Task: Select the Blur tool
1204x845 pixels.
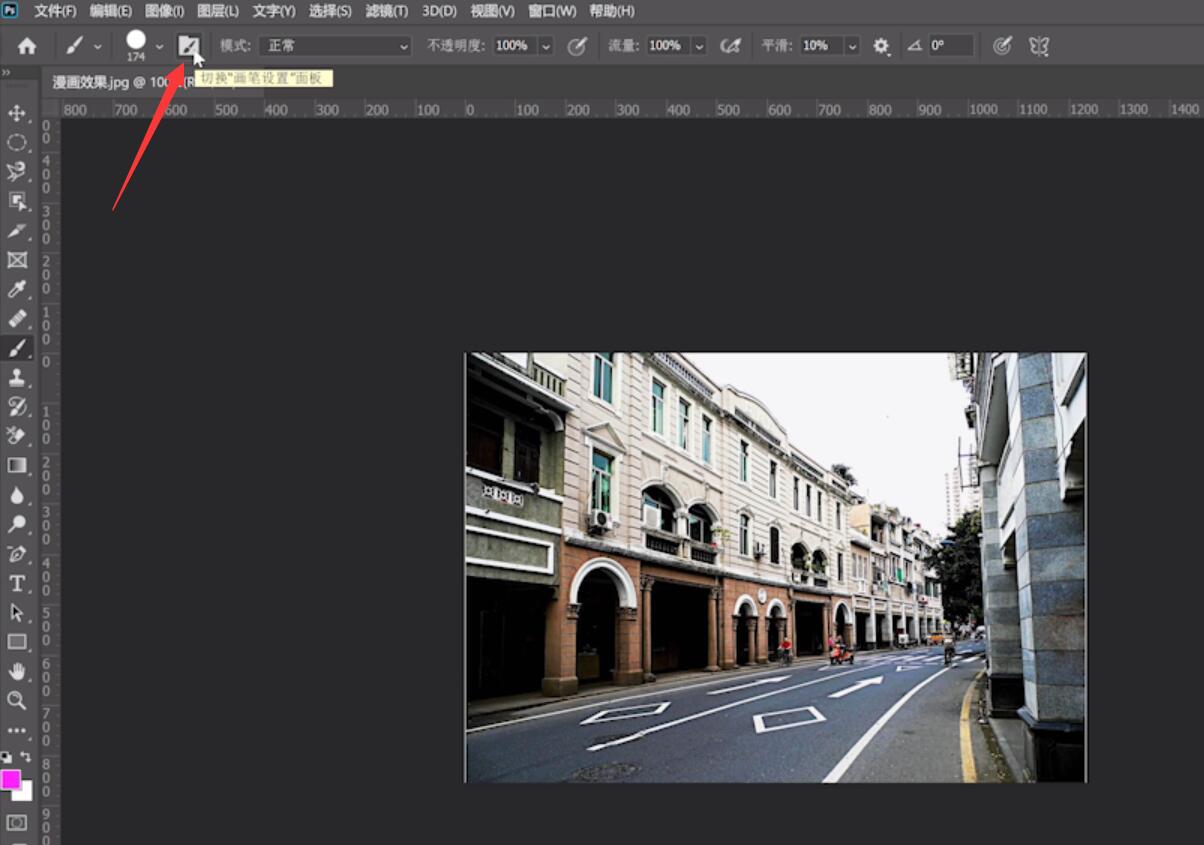Action: (x=17, y=495)
